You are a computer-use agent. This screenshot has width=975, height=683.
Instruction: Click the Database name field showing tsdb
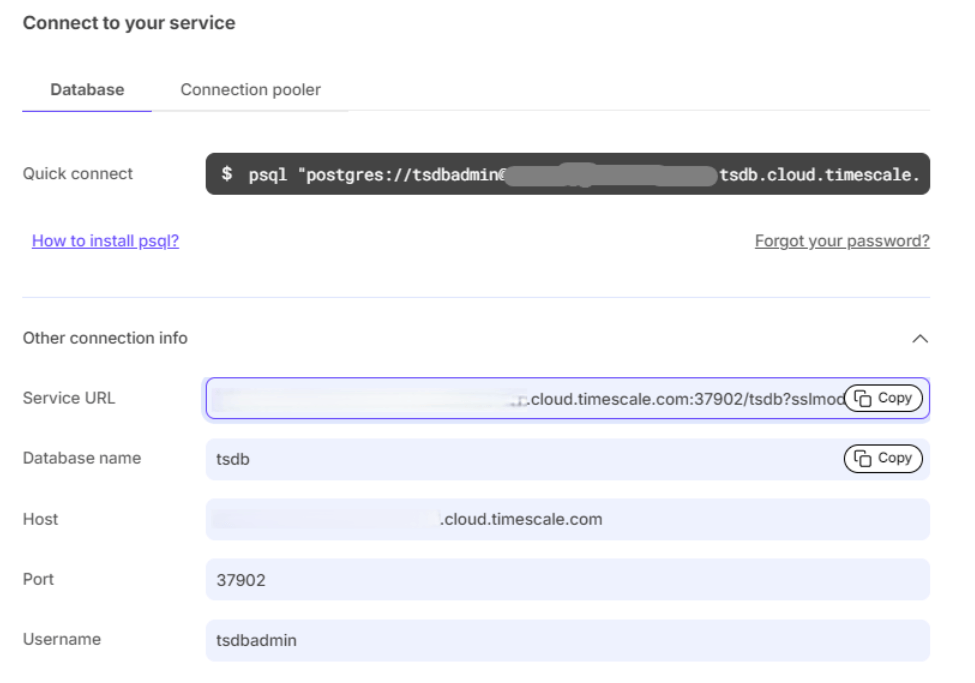click(x=520, y=459)
